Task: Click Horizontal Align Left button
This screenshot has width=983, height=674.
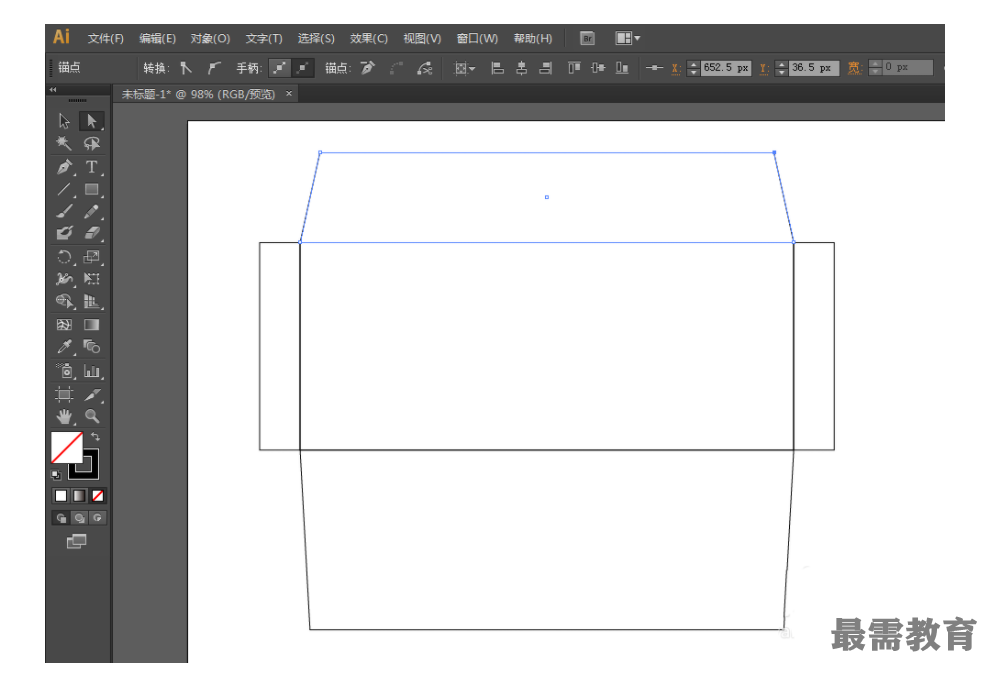Action: tap(497, 68)
